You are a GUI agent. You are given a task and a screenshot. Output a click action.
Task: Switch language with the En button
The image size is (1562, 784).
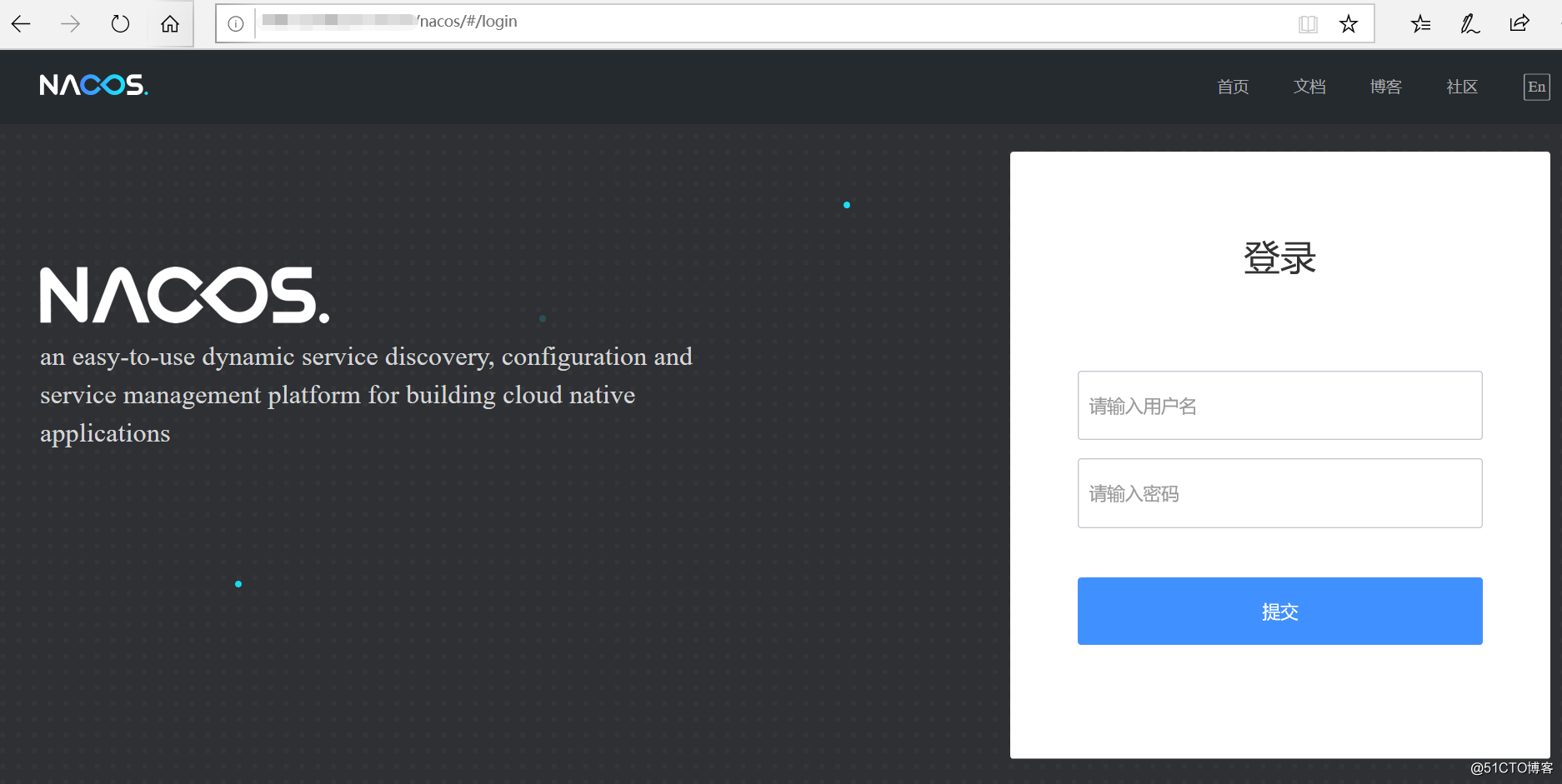point(1537,87)
